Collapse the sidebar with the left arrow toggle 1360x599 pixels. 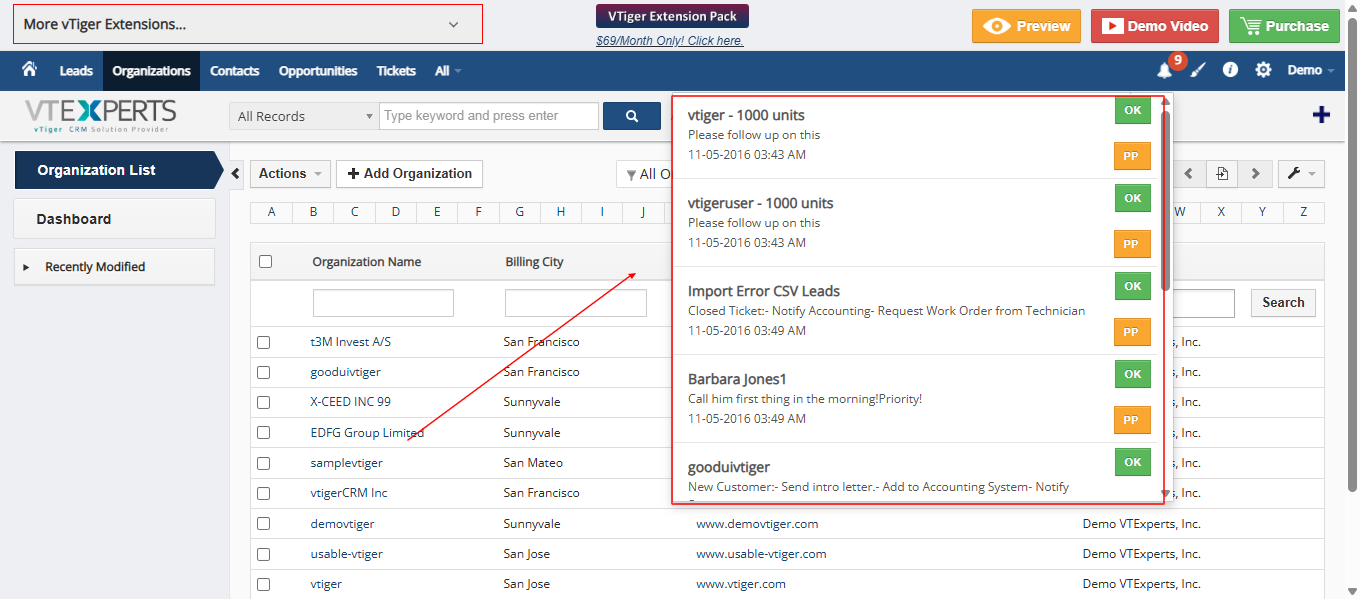coord(236,174)
